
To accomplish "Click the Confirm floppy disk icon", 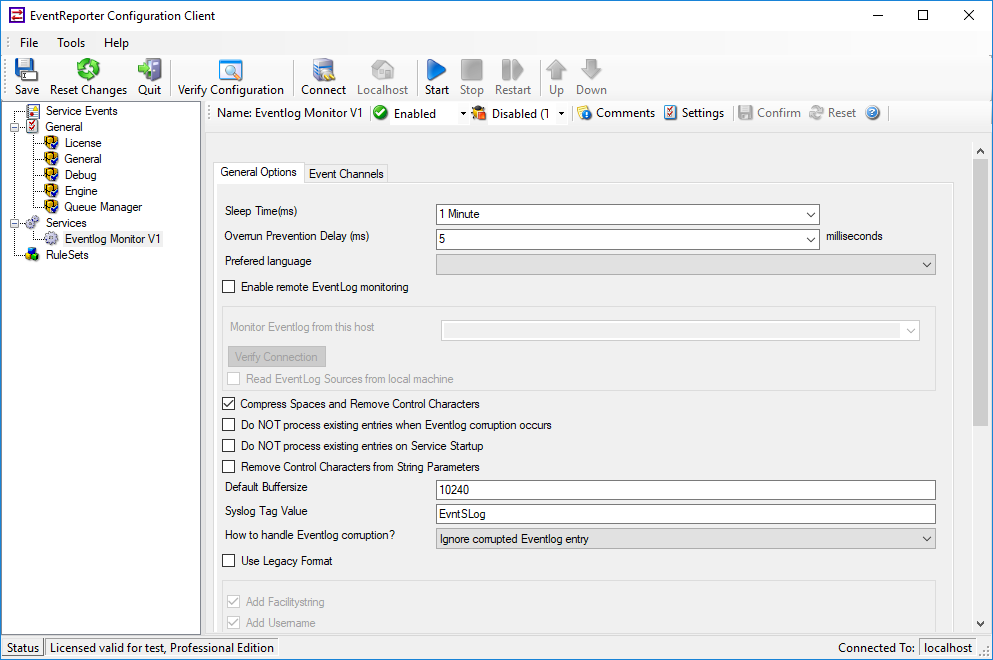I will click(x=745, y=113).
